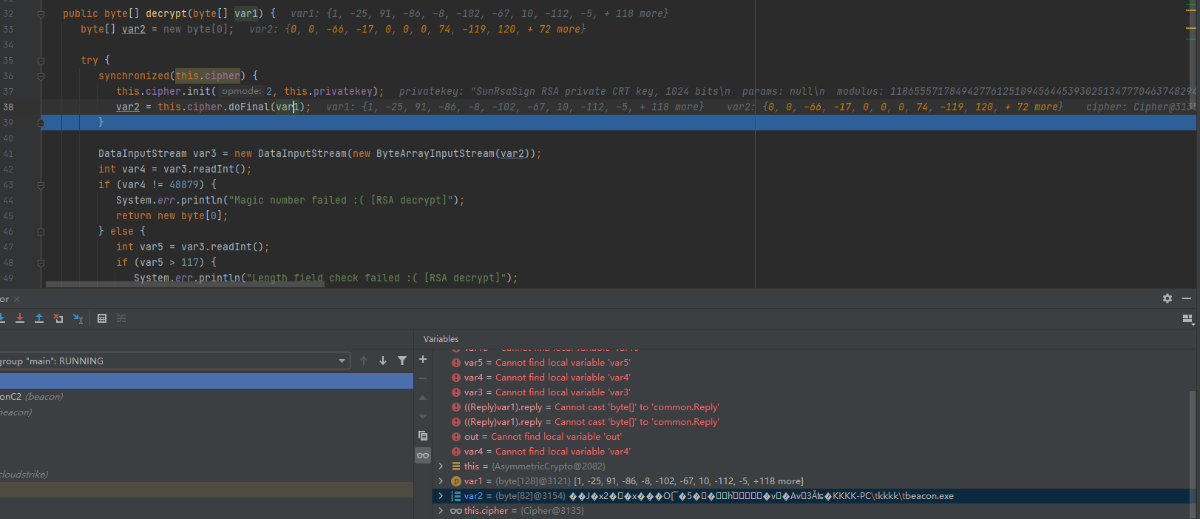The image size is (1200, 519).
Task: Click the Run to Cursor icon
Action: click(x=77, y=318)
